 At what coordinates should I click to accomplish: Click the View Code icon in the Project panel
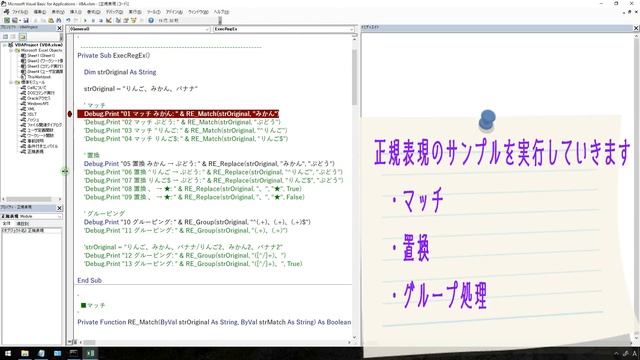click(x=5, y=37)
